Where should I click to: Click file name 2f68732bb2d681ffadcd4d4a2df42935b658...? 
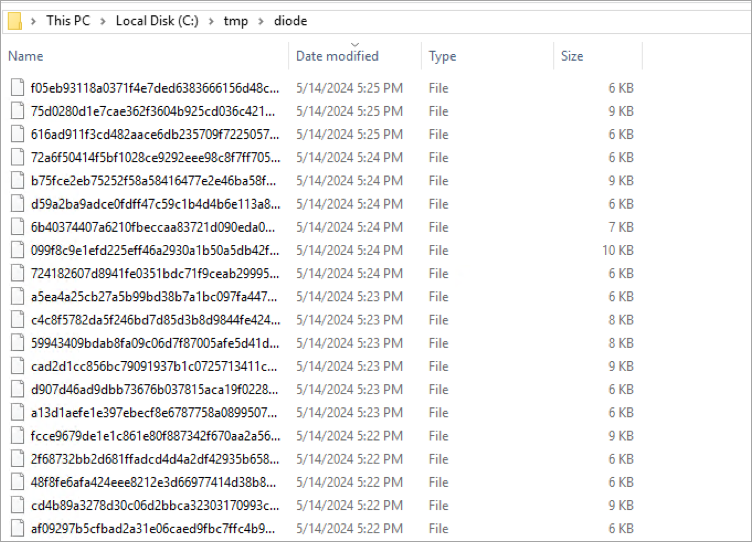pyautogui.click(x=154, y=460)
